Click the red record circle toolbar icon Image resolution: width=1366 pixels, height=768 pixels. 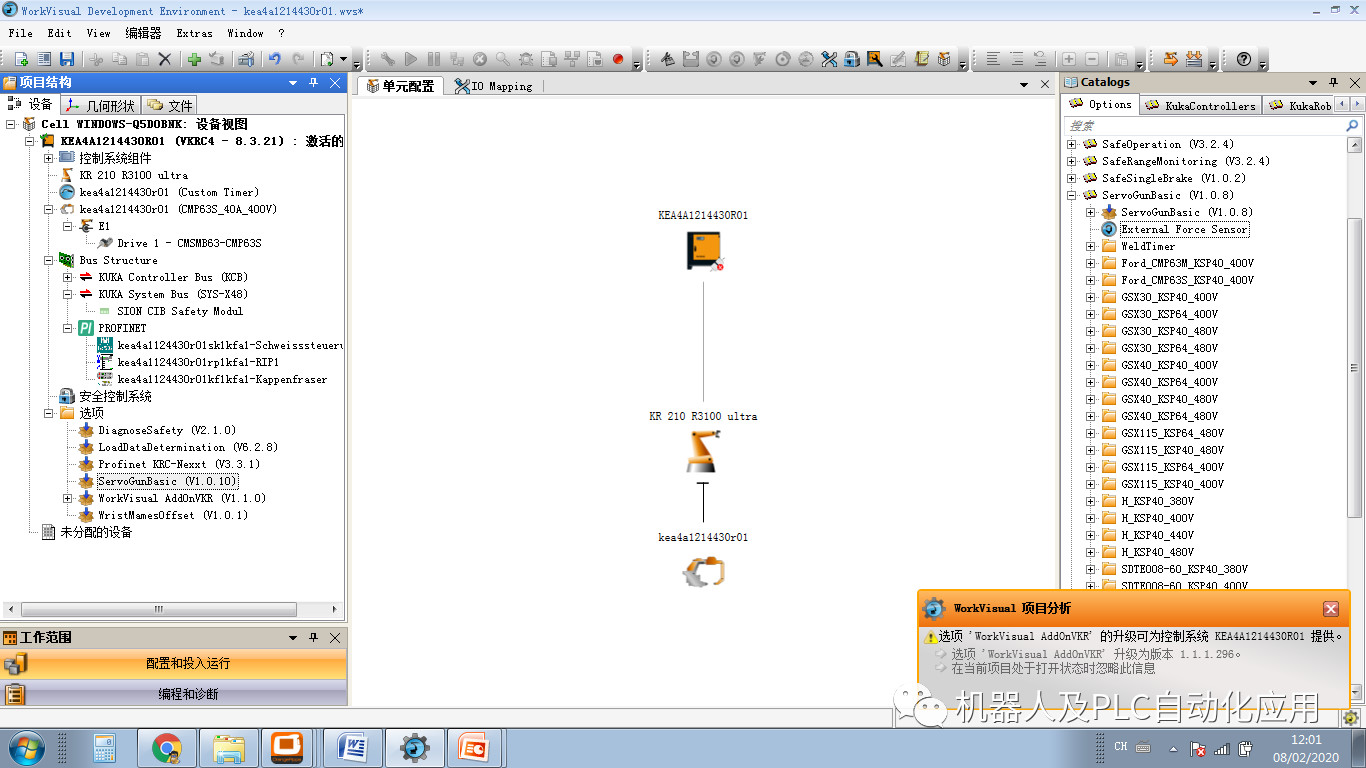(618, 59)
